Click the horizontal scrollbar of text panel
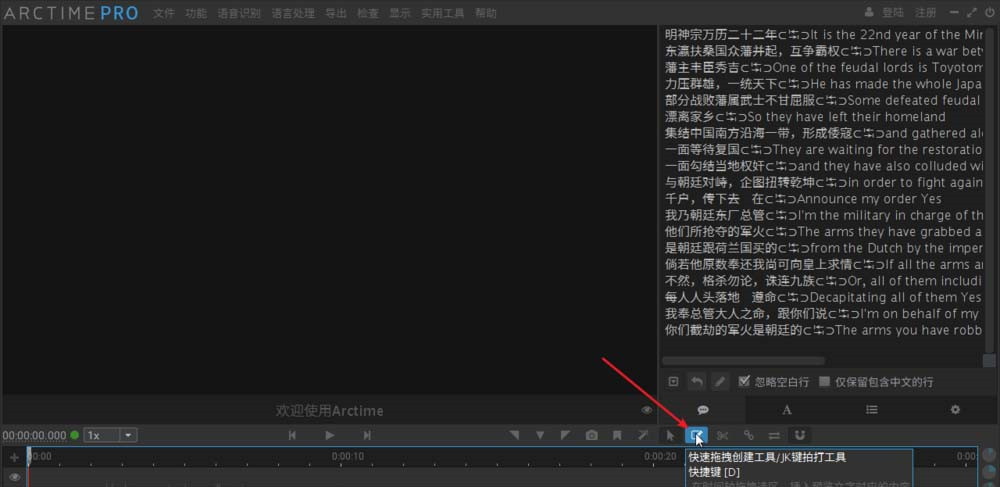Image resolution: width=1000 pixels, height=487 pixels. pos(744,361)
